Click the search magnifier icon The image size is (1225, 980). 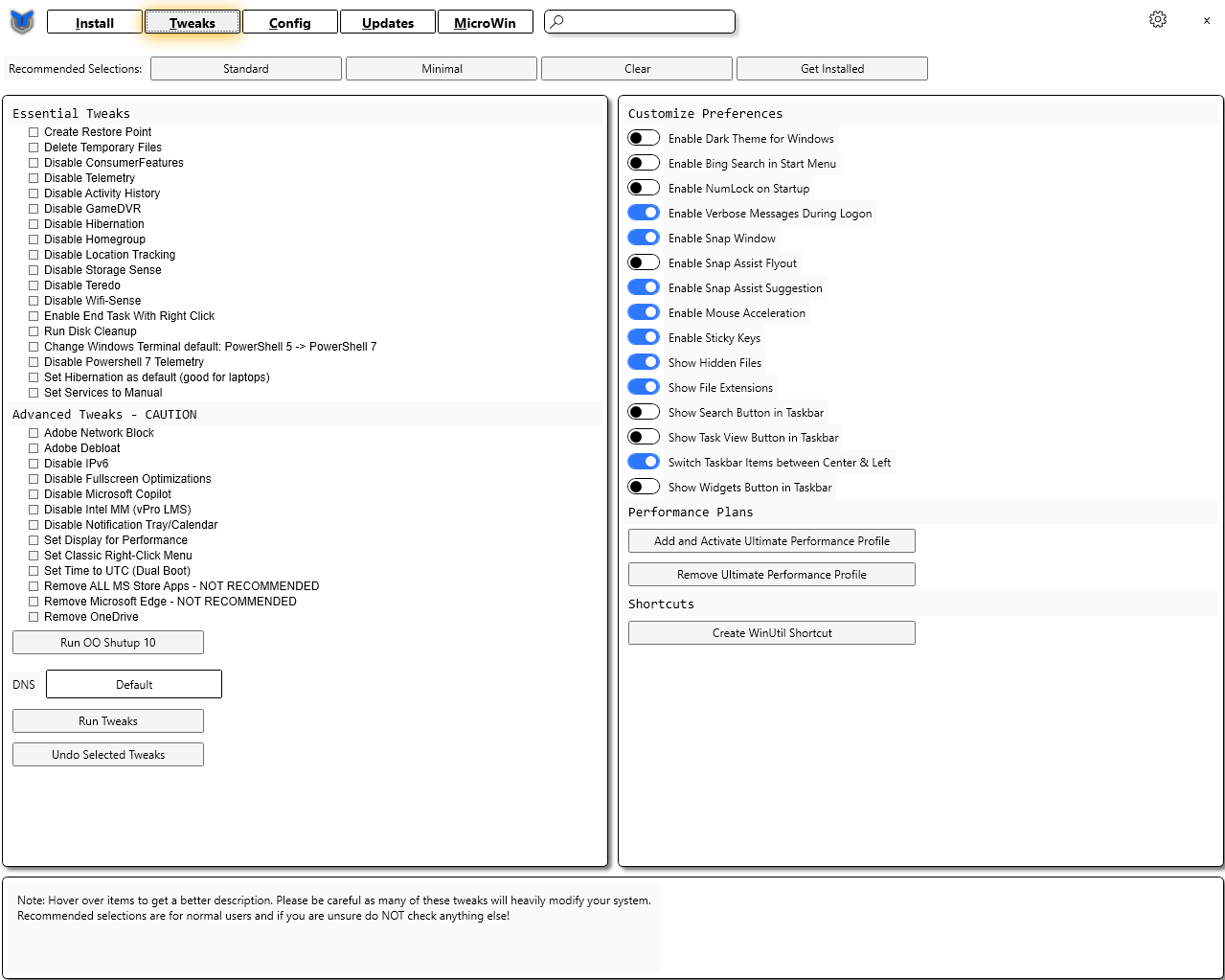(556, 21)
